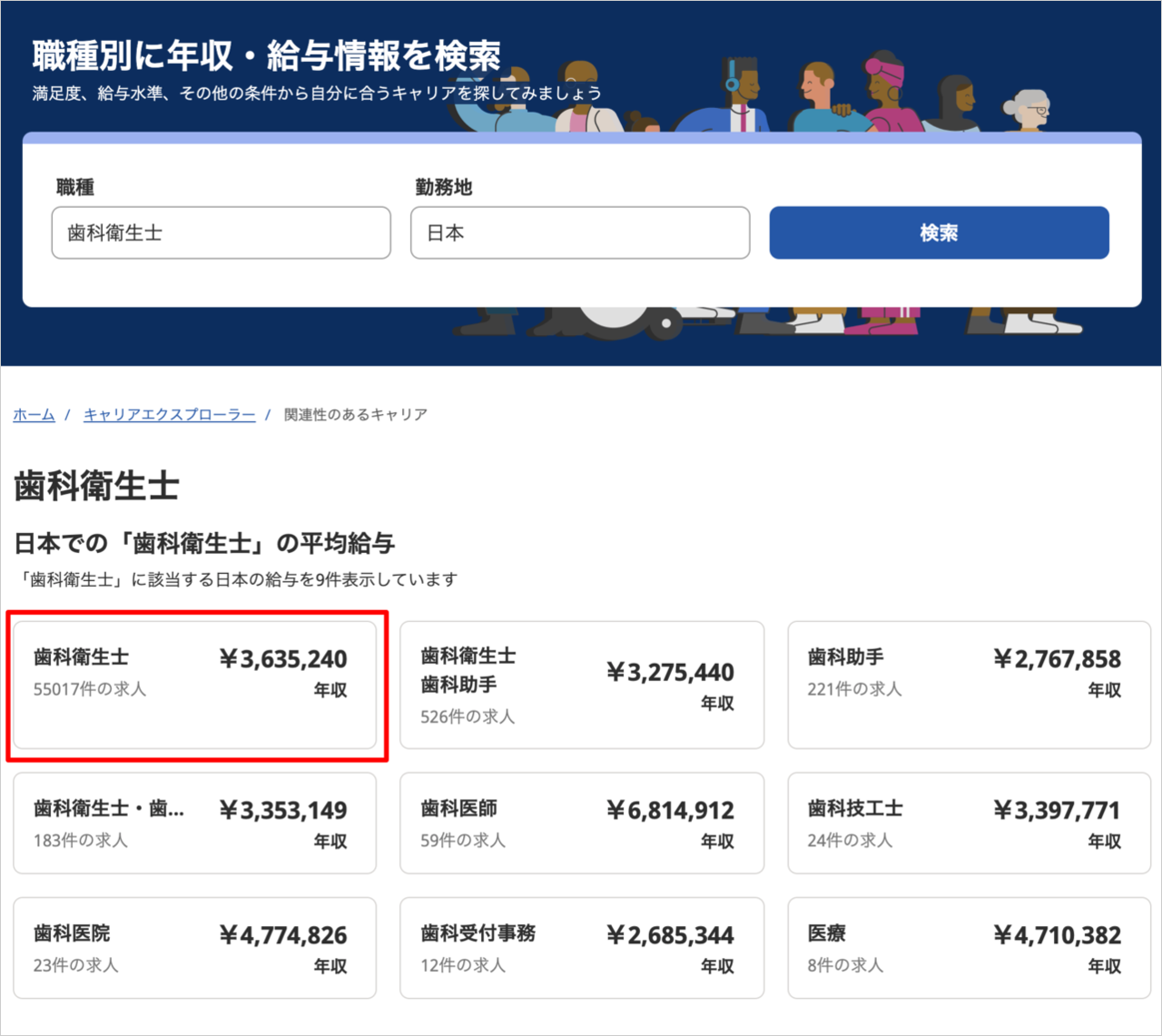The width and height of the screenshot is (1162, 1036).
Task: Click the 関連性のあるキャリア breadcrumb text
Action: (356, 415)
